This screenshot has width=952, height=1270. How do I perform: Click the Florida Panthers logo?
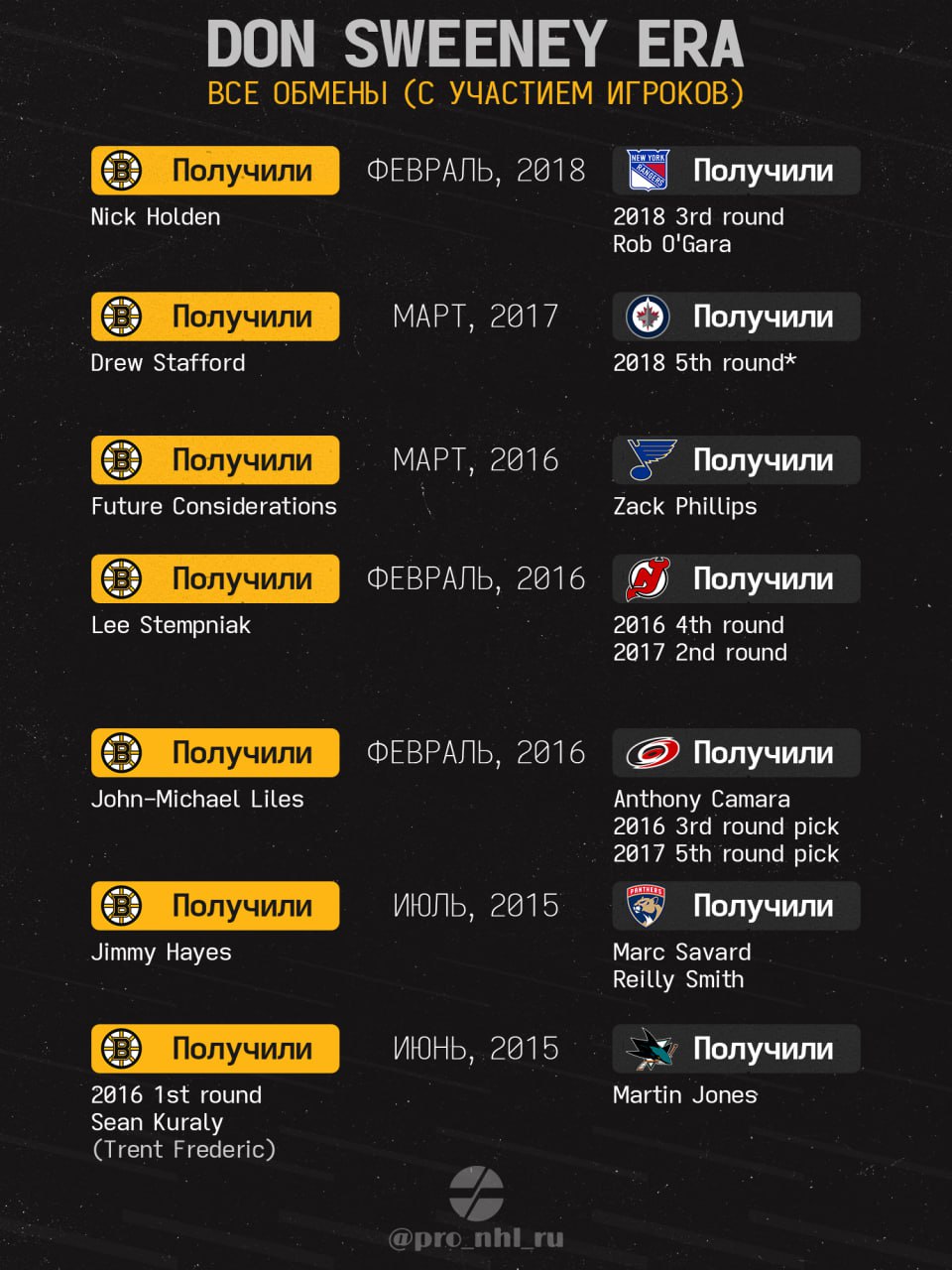647,906
